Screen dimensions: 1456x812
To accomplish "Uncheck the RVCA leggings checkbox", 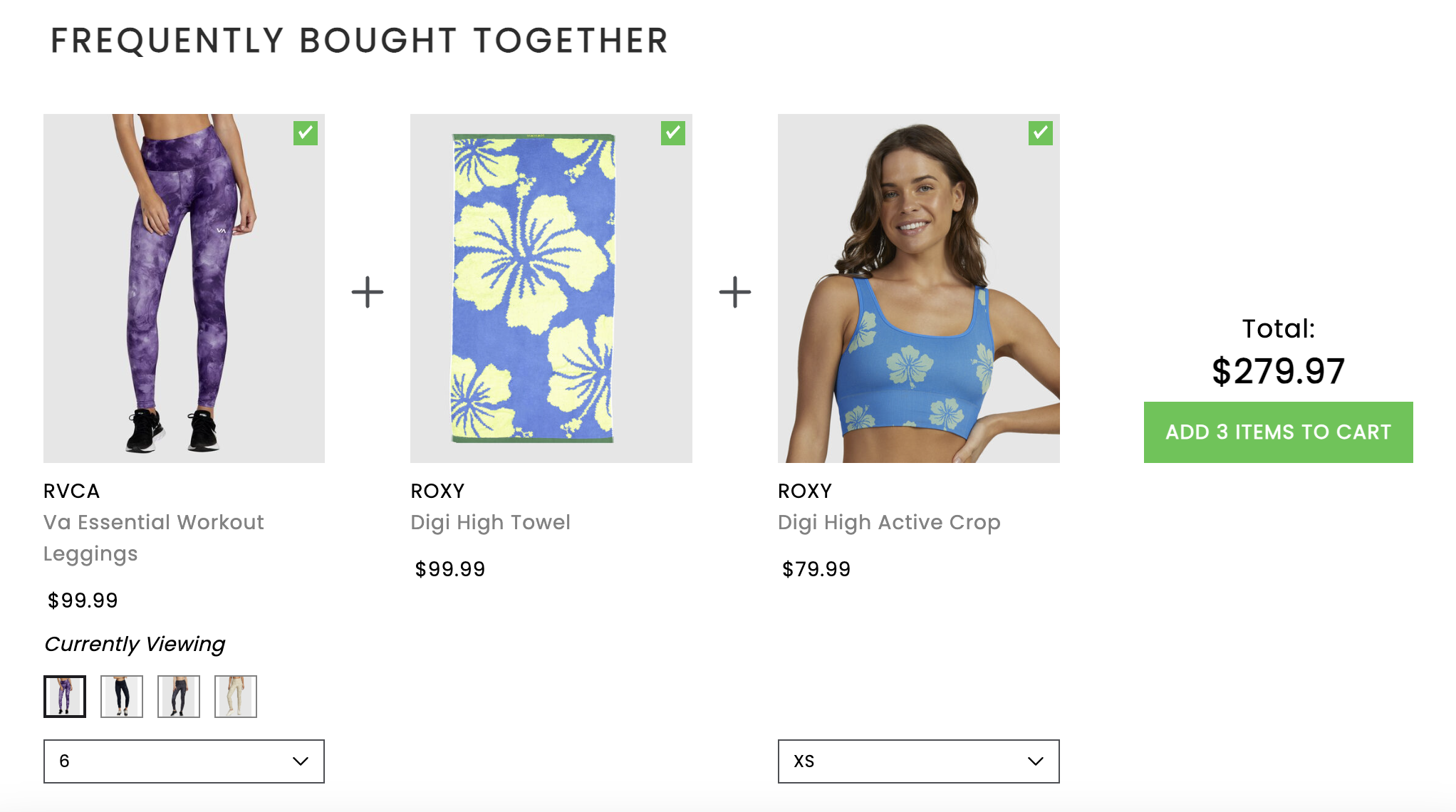I will [x=306, y=133].
